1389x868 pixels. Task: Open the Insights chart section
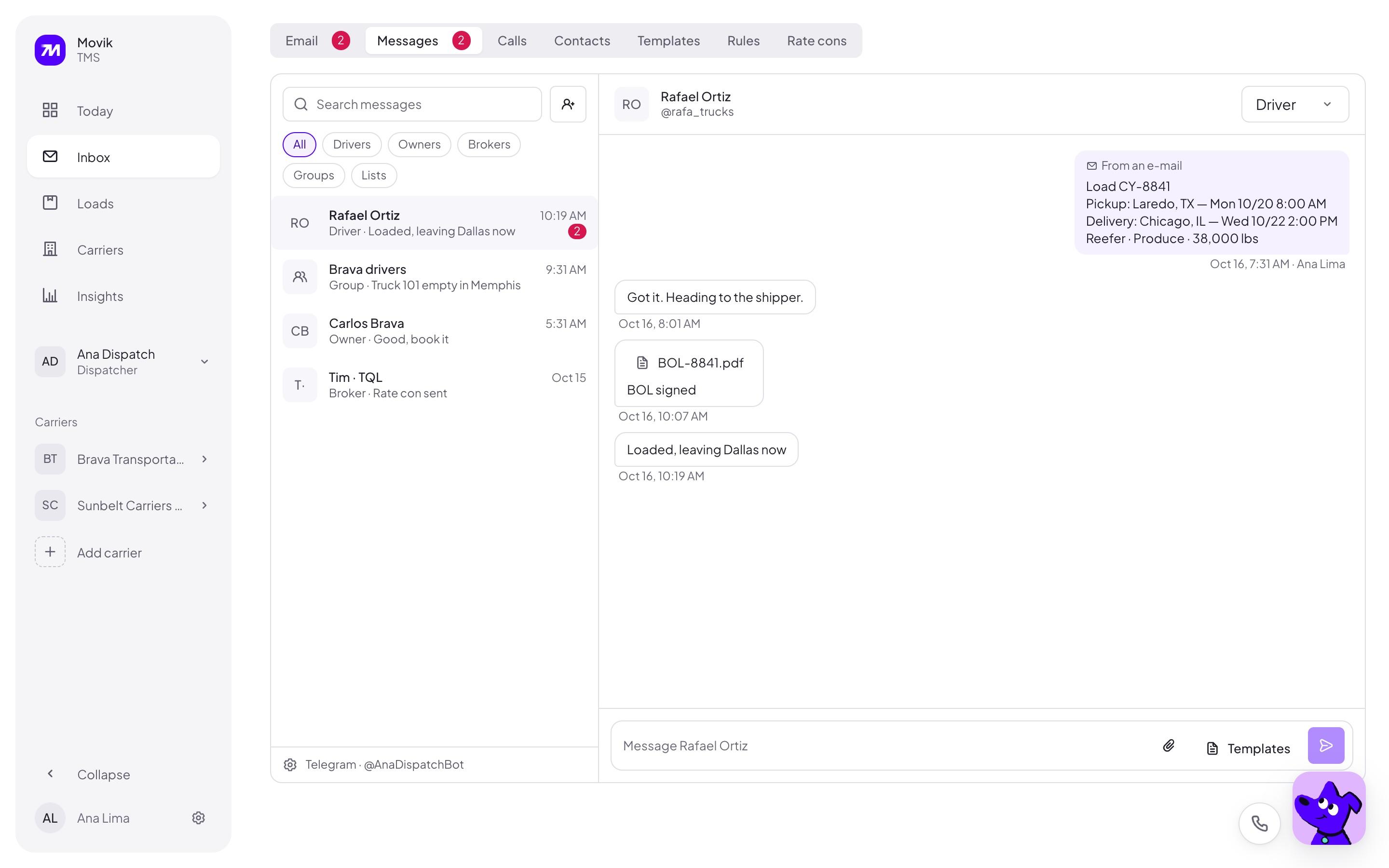[x=123, y=296]
